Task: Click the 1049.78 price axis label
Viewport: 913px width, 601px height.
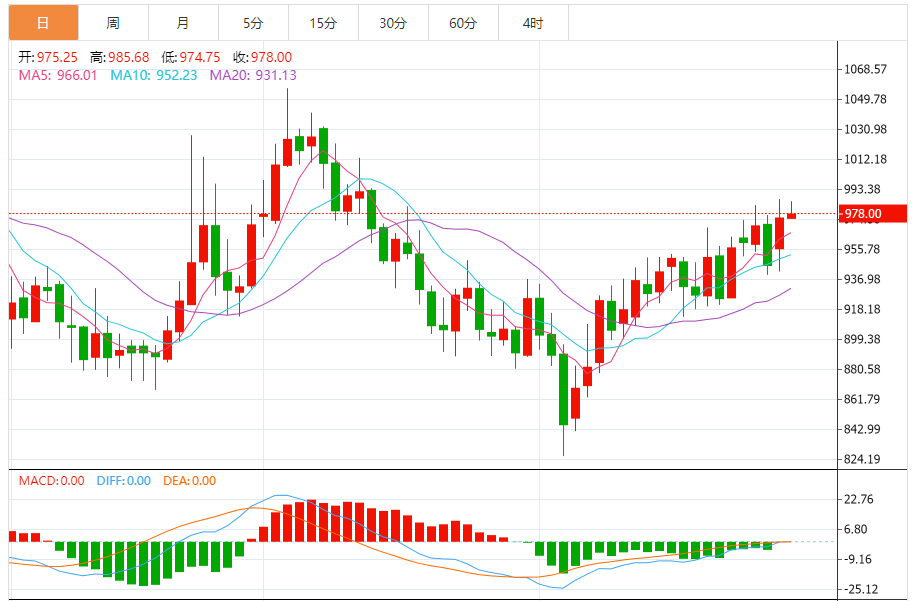Action: [866, 99]
